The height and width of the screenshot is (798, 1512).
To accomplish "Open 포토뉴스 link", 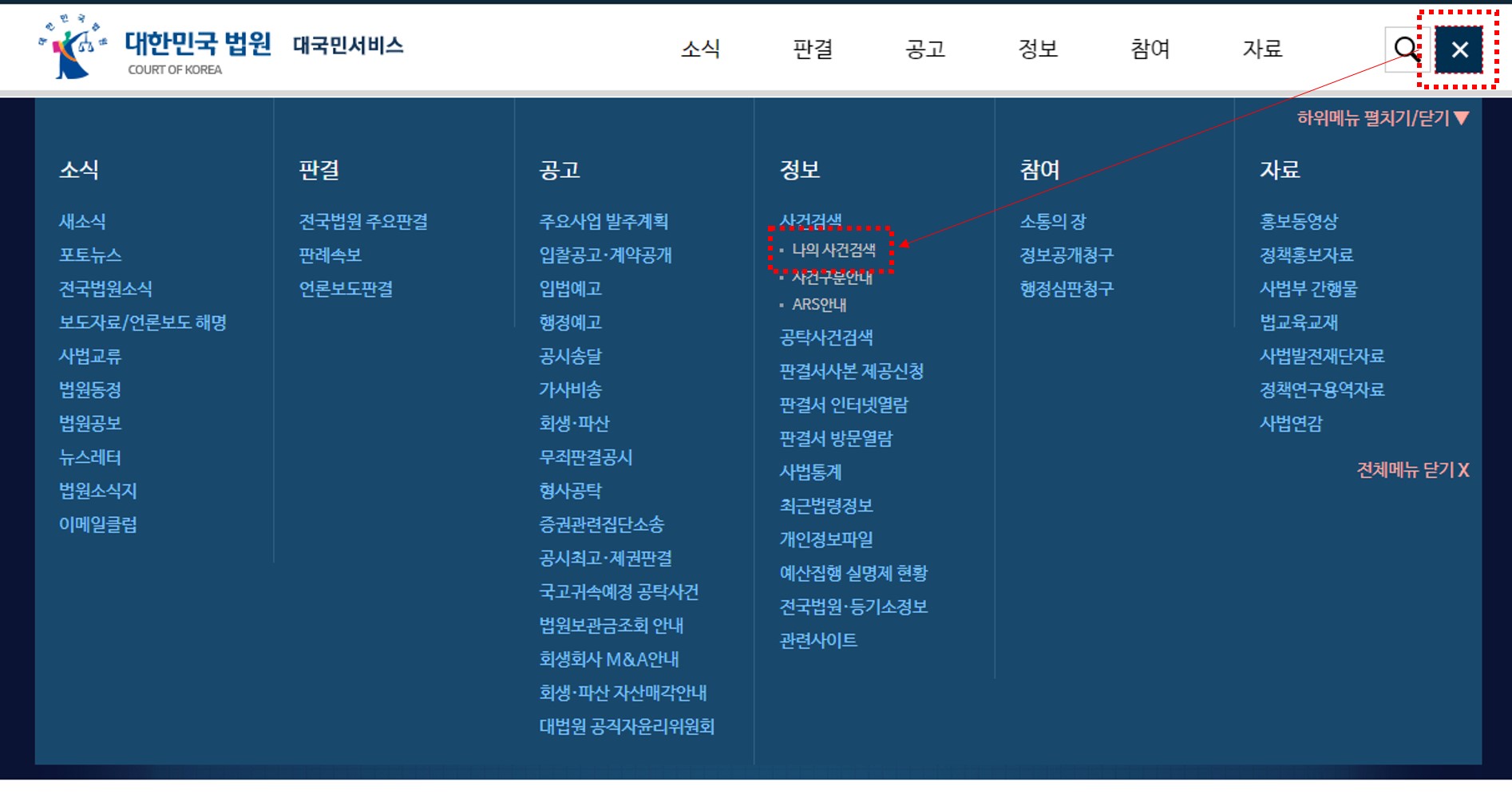I will [x=90, y=255].
